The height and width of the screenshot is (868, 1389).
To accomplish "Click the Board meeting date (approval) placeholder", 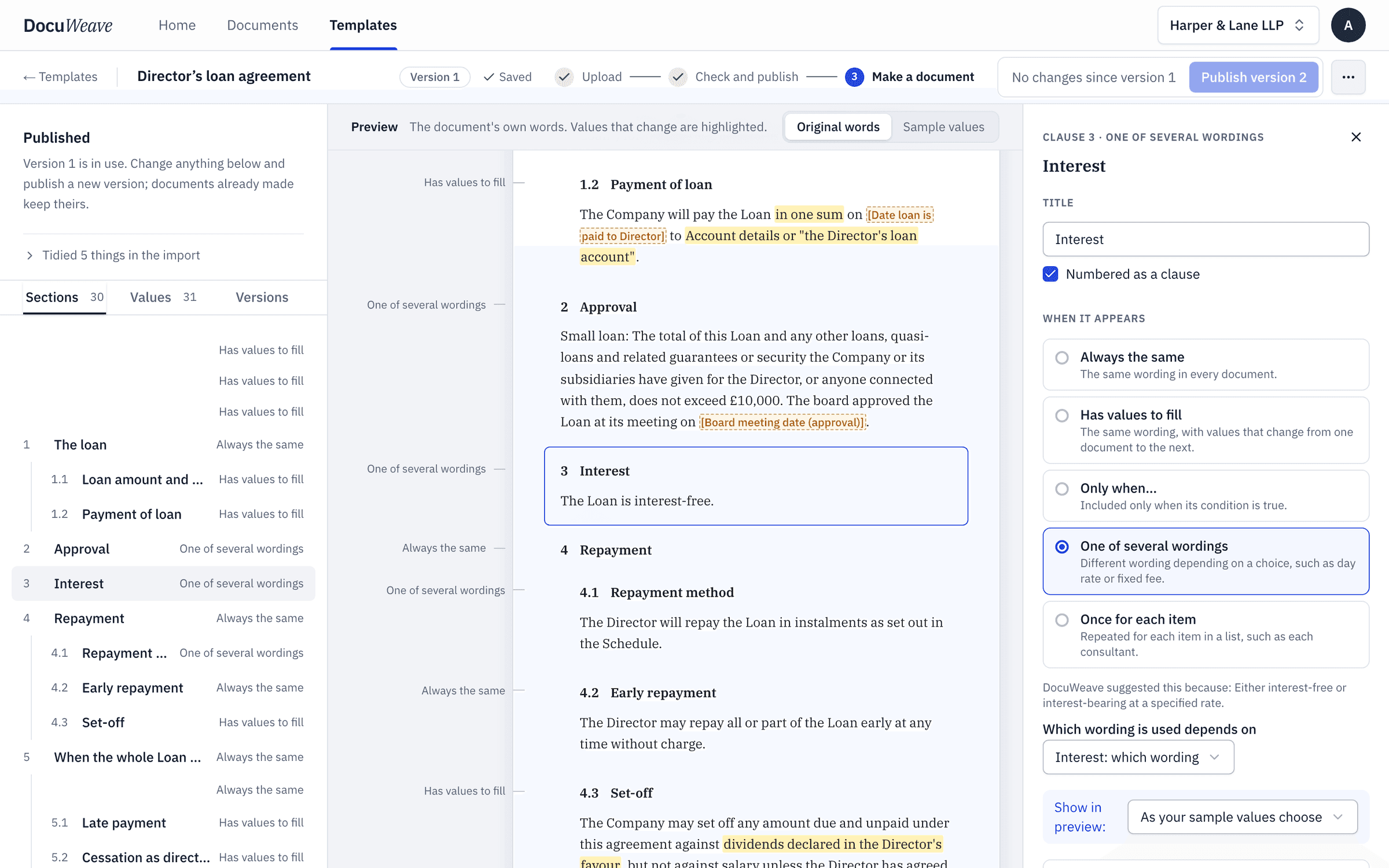I will [782, 422].
